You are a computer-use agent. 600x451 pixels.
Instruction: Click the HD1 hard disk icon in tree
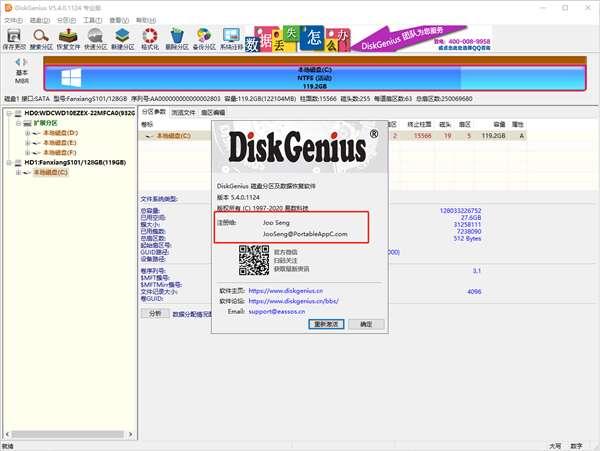[18, 163]
